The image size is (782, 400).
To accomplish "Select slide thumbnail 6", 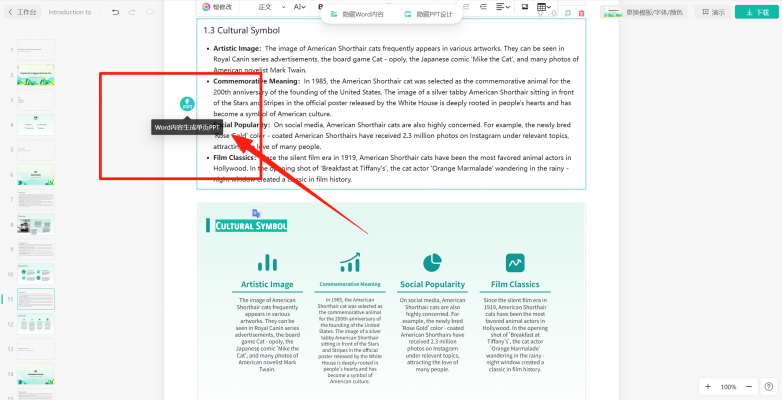I will [36, 175].
